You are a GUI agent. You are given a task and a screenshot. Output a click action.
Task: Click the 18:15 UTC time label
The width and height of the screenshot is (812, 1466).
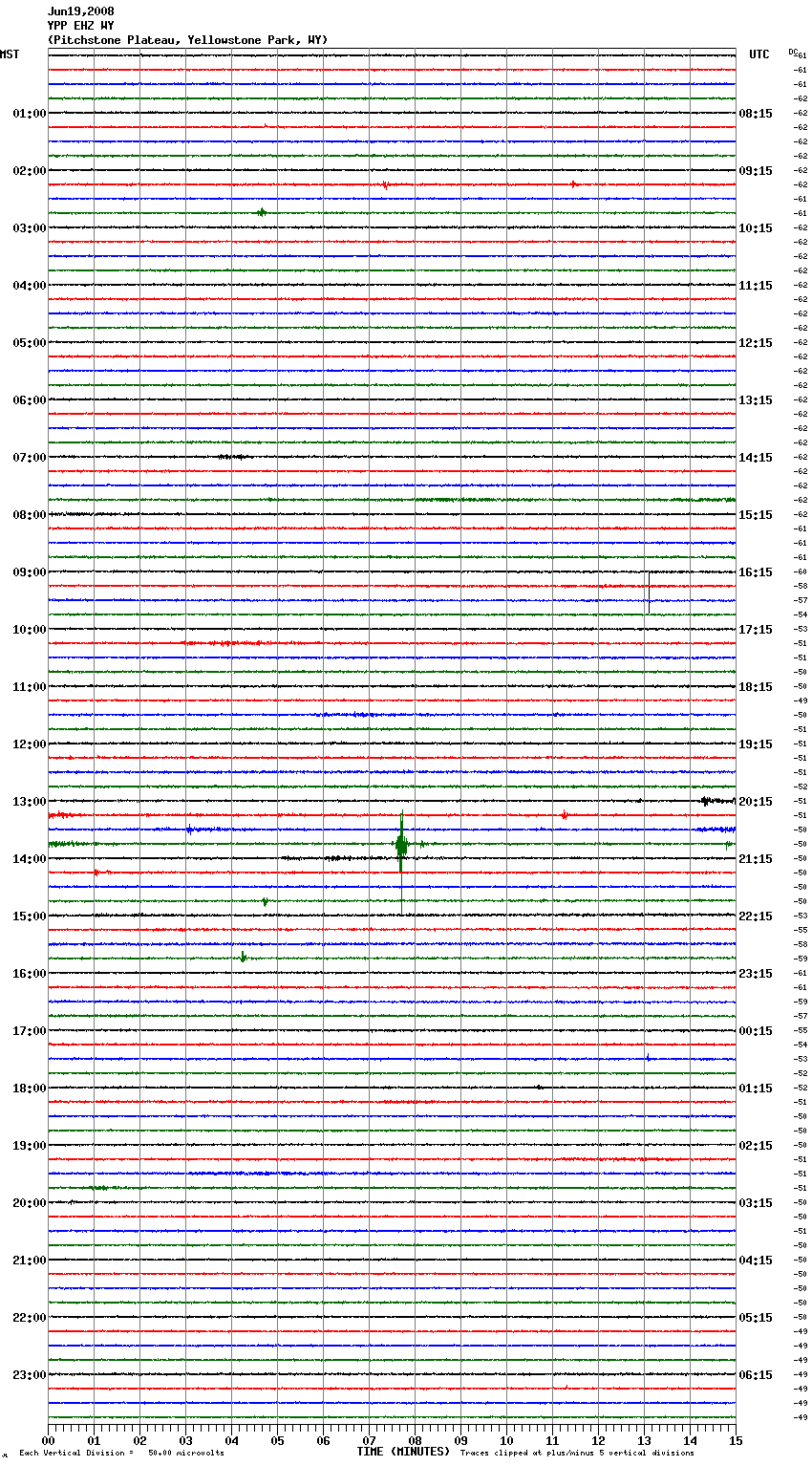756,687
